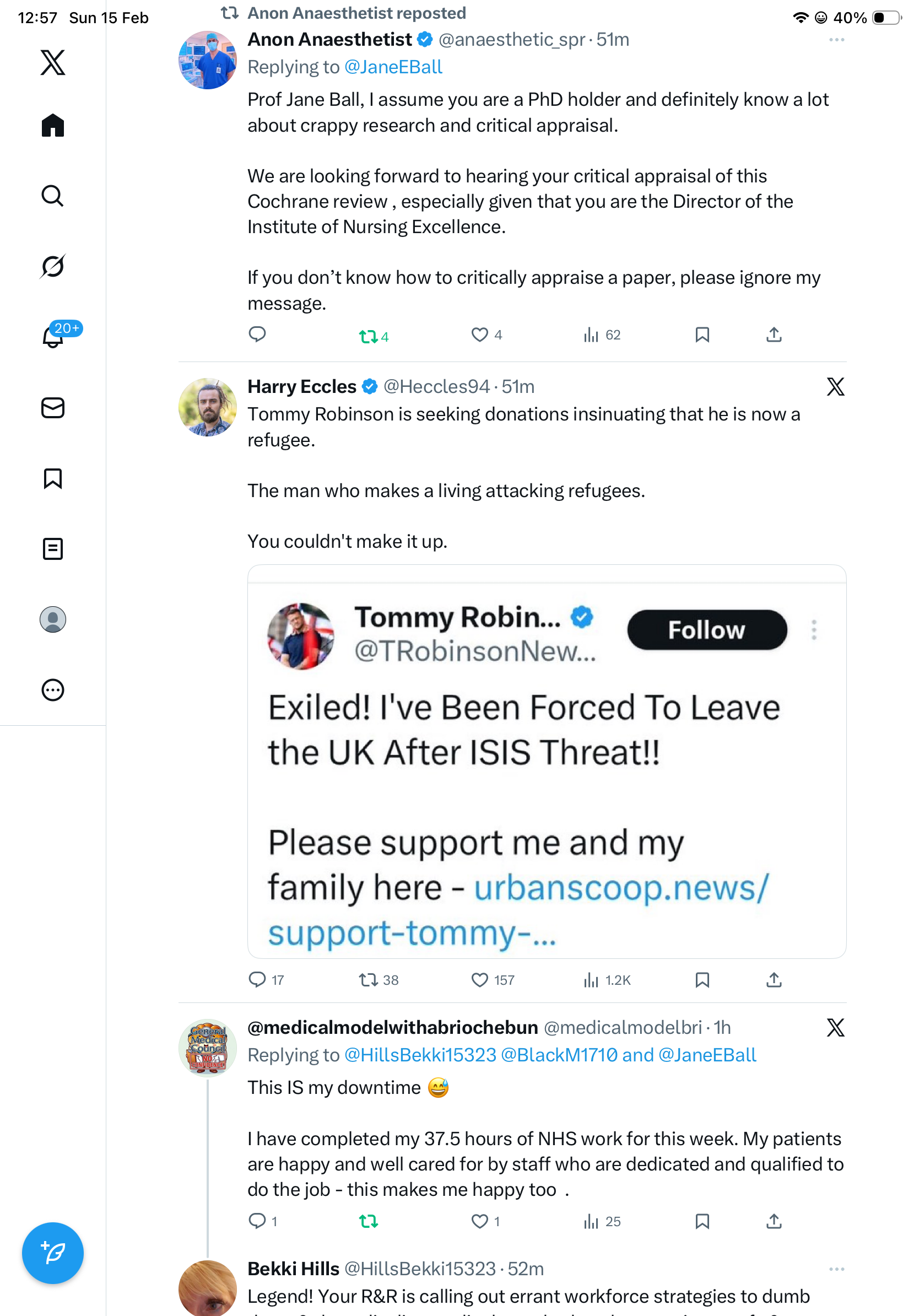Viewport: 919px width, 1316px height.
Task: Open the Lists icon in sidebar
Action: (x=53, y=549)
